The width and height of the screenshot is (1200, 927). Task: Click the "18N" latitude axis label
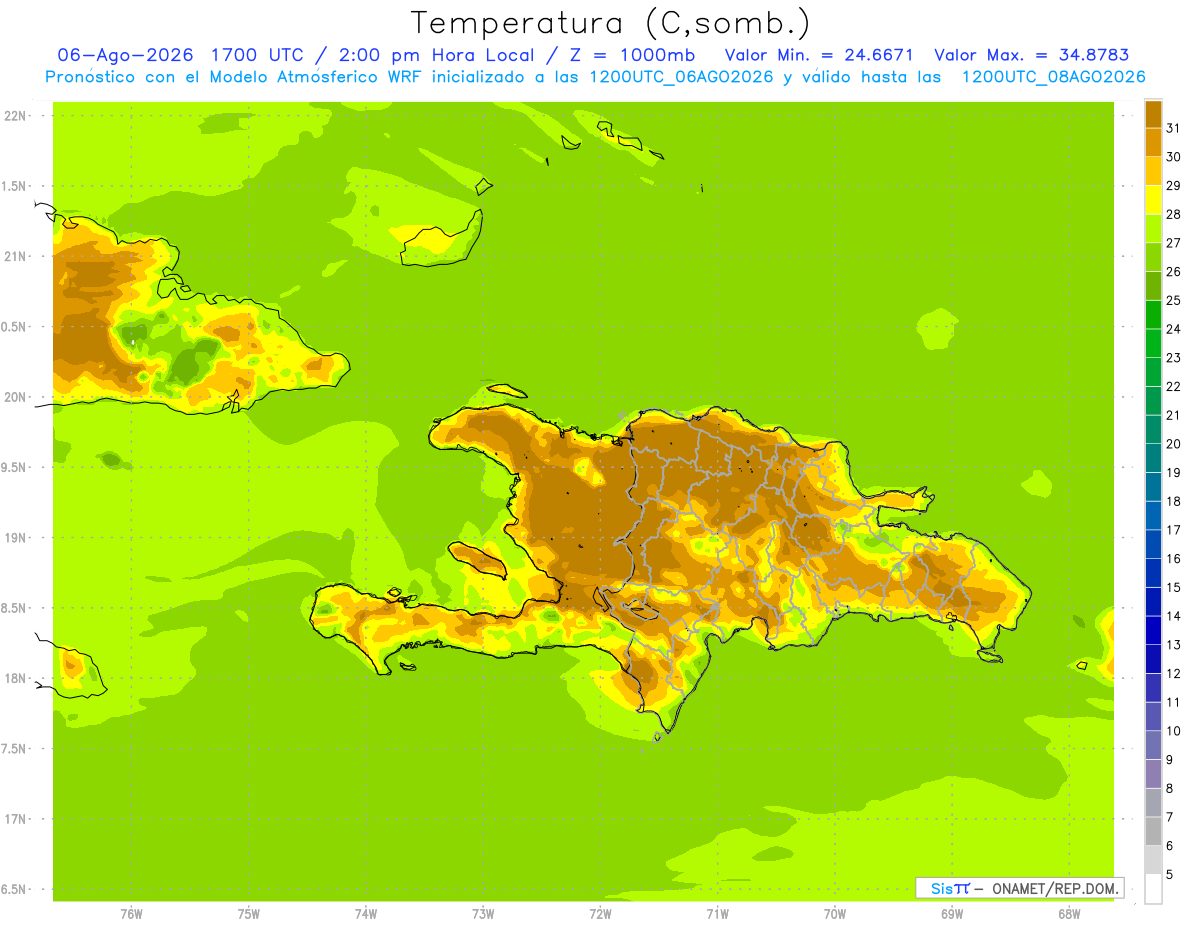pos(15,679)
